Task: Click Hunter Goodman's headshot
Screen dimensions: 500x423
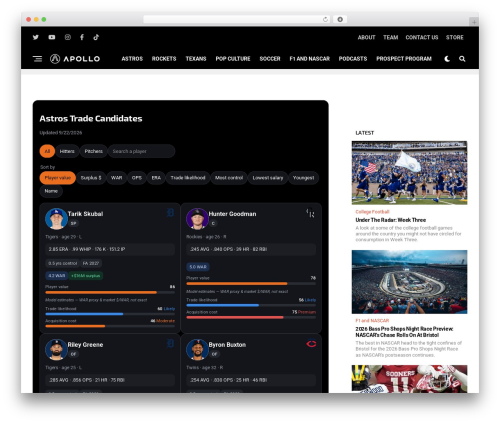Action: pos(197,219)
